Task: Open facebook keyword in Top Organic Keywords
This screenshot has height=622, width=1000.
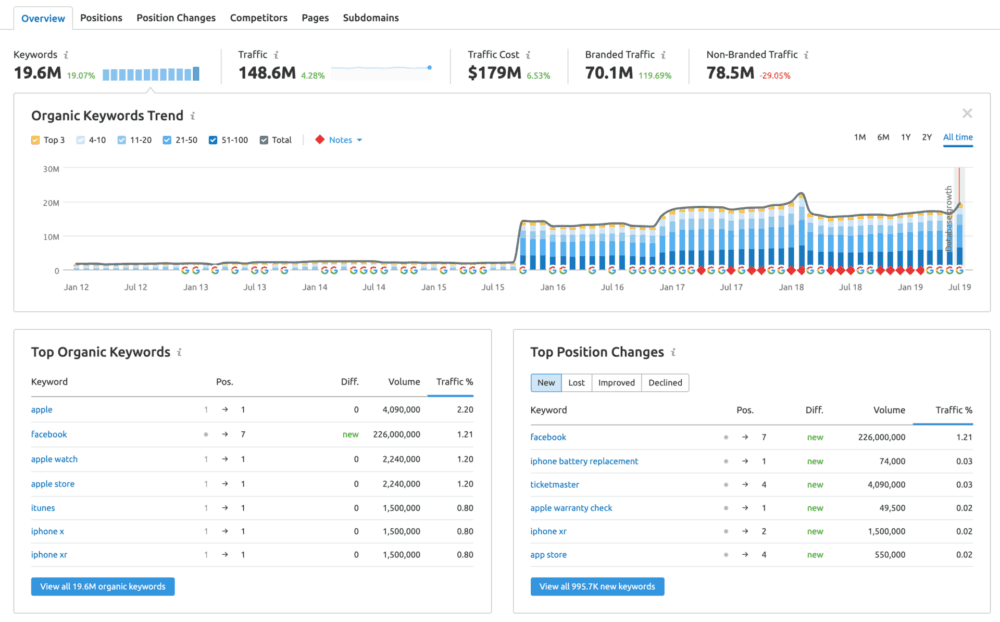Action: (x=48, y=434)
